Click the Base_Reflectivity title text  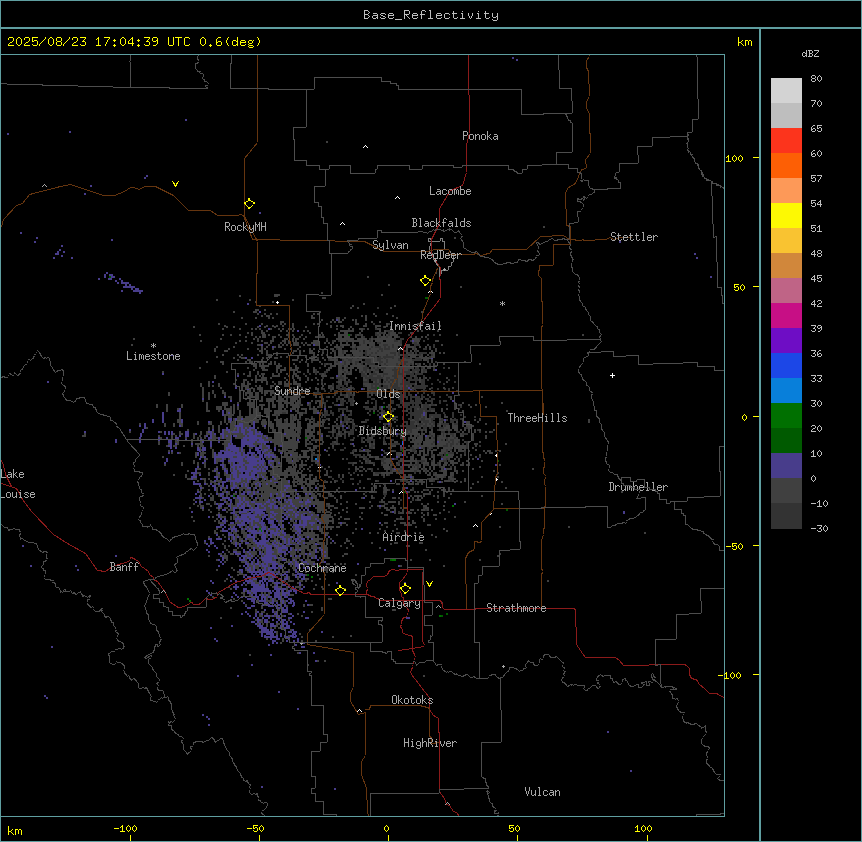431,15
